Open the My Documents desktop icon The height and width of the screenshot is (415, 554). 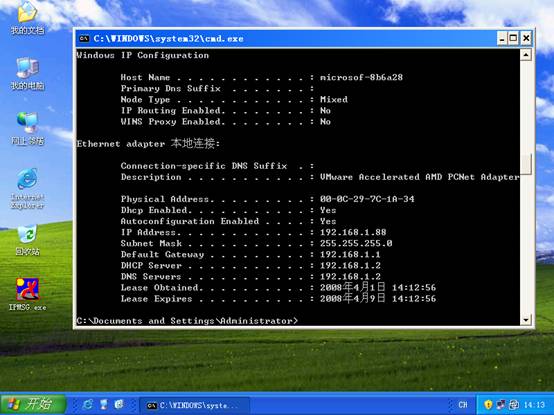pyautogui.click(x=27, y=18)
